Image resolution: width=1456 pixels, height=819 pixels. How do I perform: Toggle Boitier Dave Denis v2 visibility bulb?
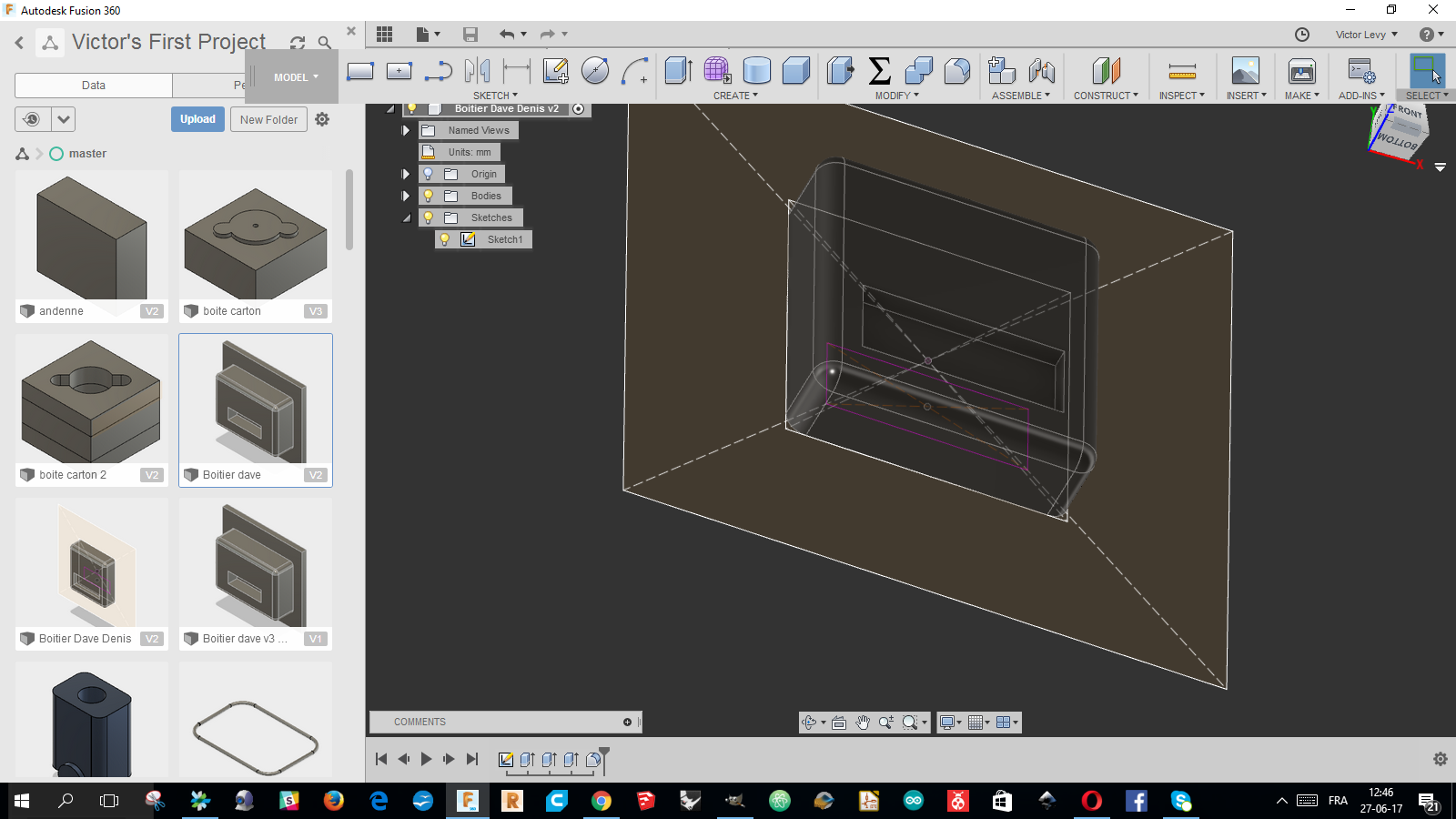[x=412, y=108]
